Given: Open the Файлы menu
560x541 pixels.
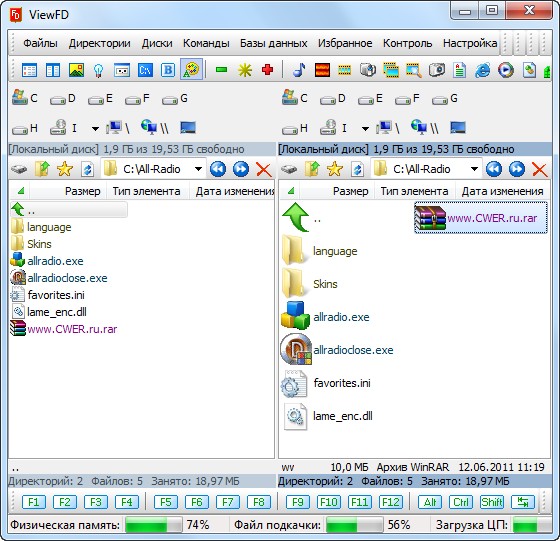Looking at the screenshot, I should [40, 43].
